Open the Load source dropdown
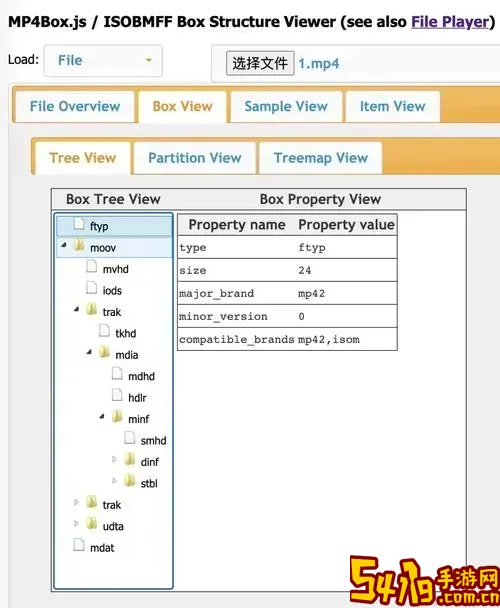This screenshot has width=500, height=608. click(x=103, y=60)
